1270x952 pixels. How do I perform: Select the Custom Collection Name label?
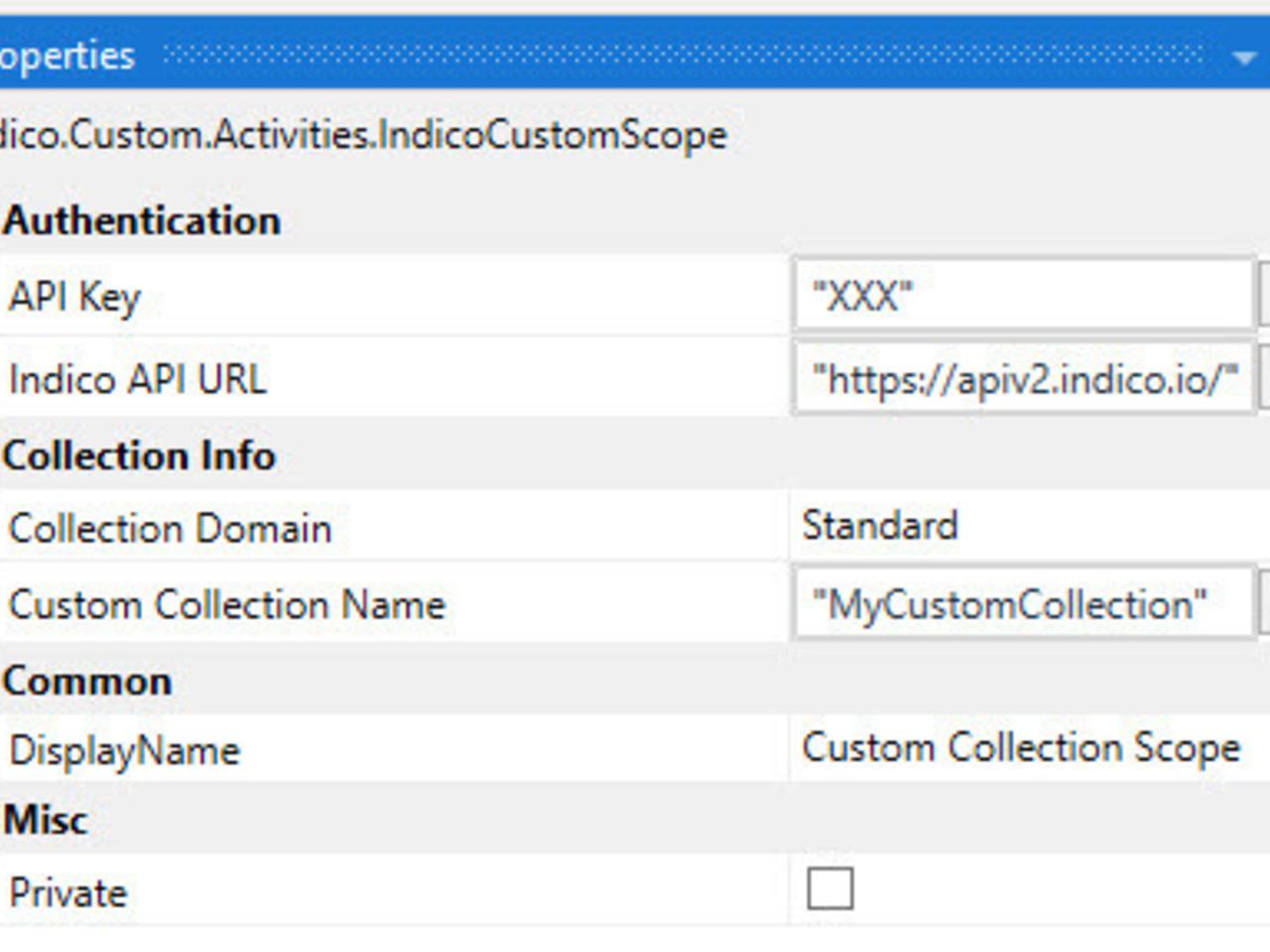pos(227,604)
